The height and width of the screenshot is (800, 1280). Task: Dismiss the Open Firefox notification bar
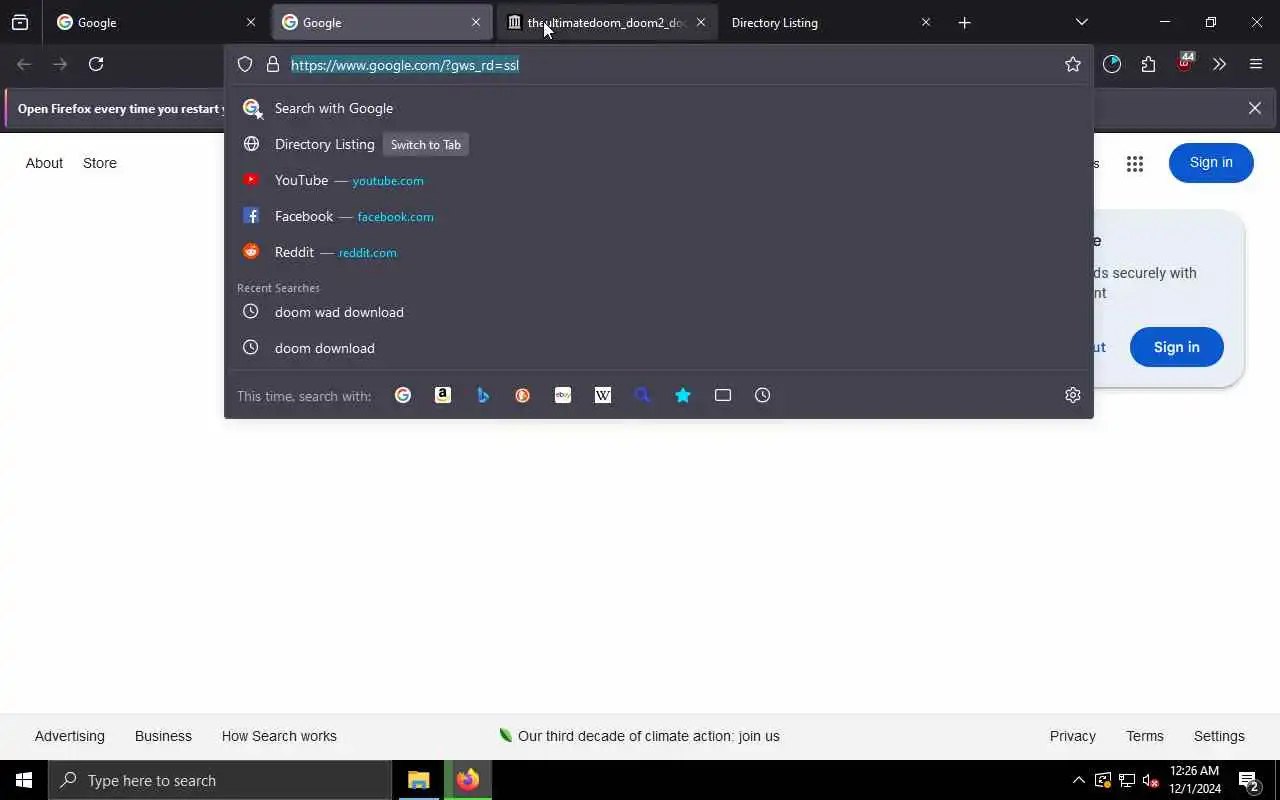tap(1254, 108)
